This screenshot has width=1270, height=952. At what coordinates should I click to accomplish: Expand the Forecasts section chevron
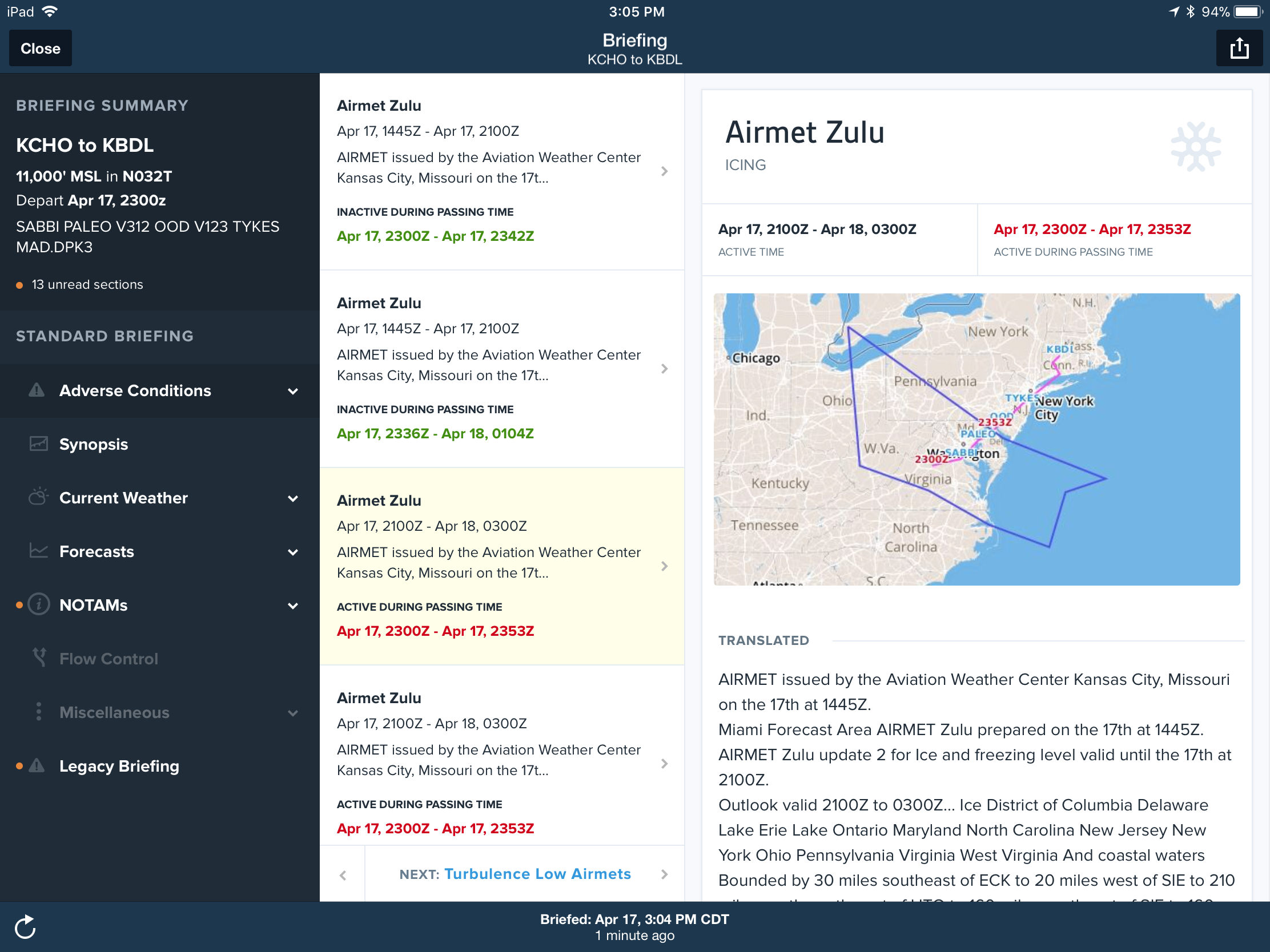click(x=293, y=552)
